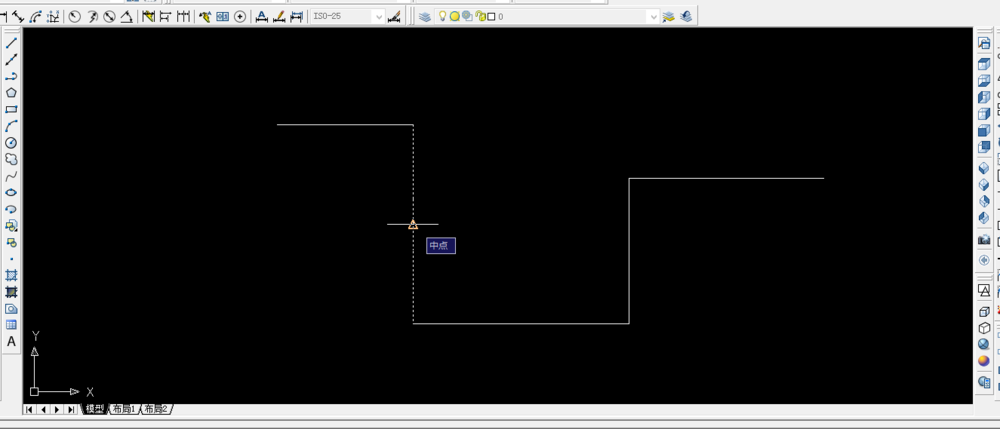
Task: Toggle layer 0 freeze sun icon
Action: (455, 17)
